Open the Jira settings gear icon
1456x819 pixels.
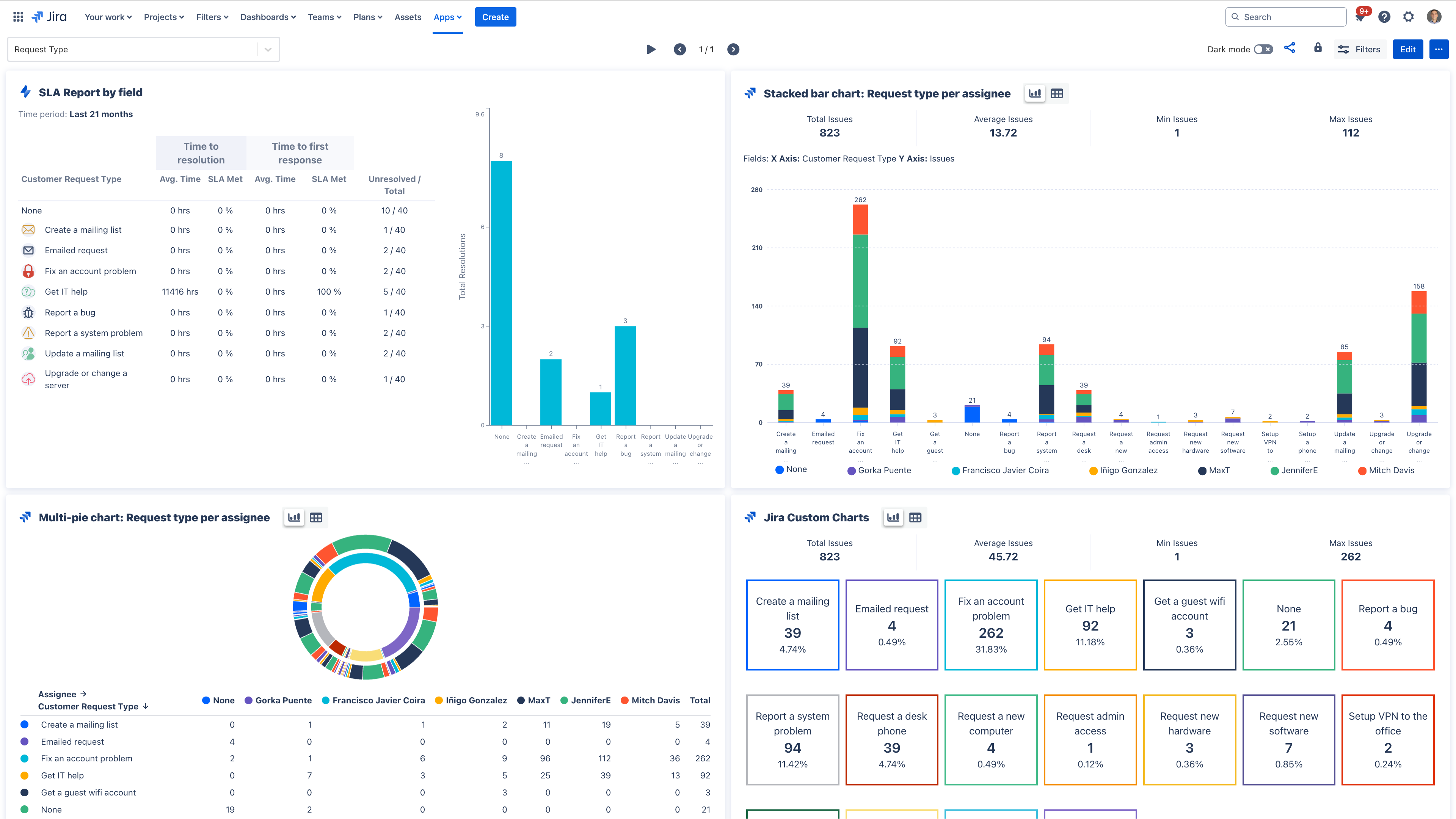pos(1409,17)
